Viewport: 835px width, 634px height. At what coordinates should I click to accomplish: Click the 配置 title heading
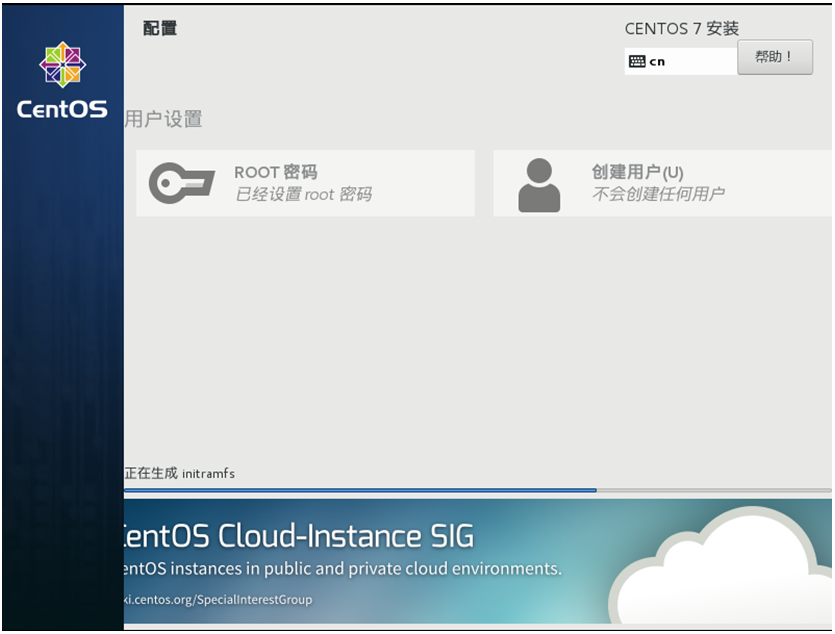point(160,28)
